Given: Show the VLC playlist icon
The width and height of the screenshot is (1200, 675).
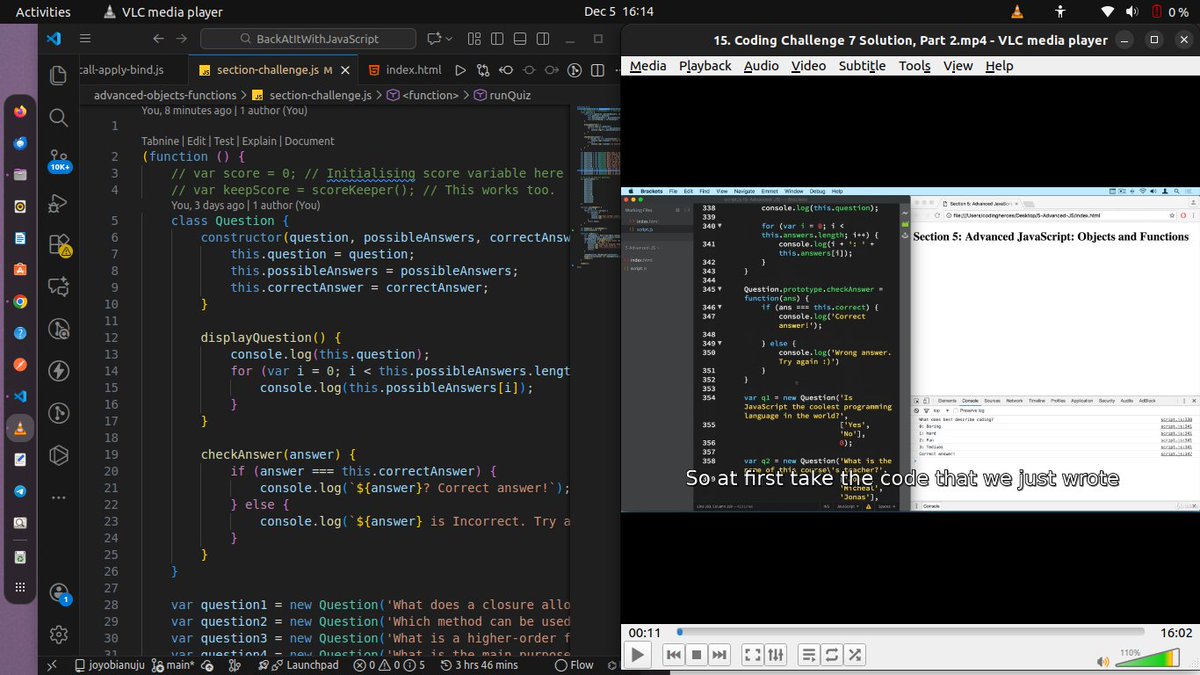Looking at the screenshot, I should (x=808, y=654).
